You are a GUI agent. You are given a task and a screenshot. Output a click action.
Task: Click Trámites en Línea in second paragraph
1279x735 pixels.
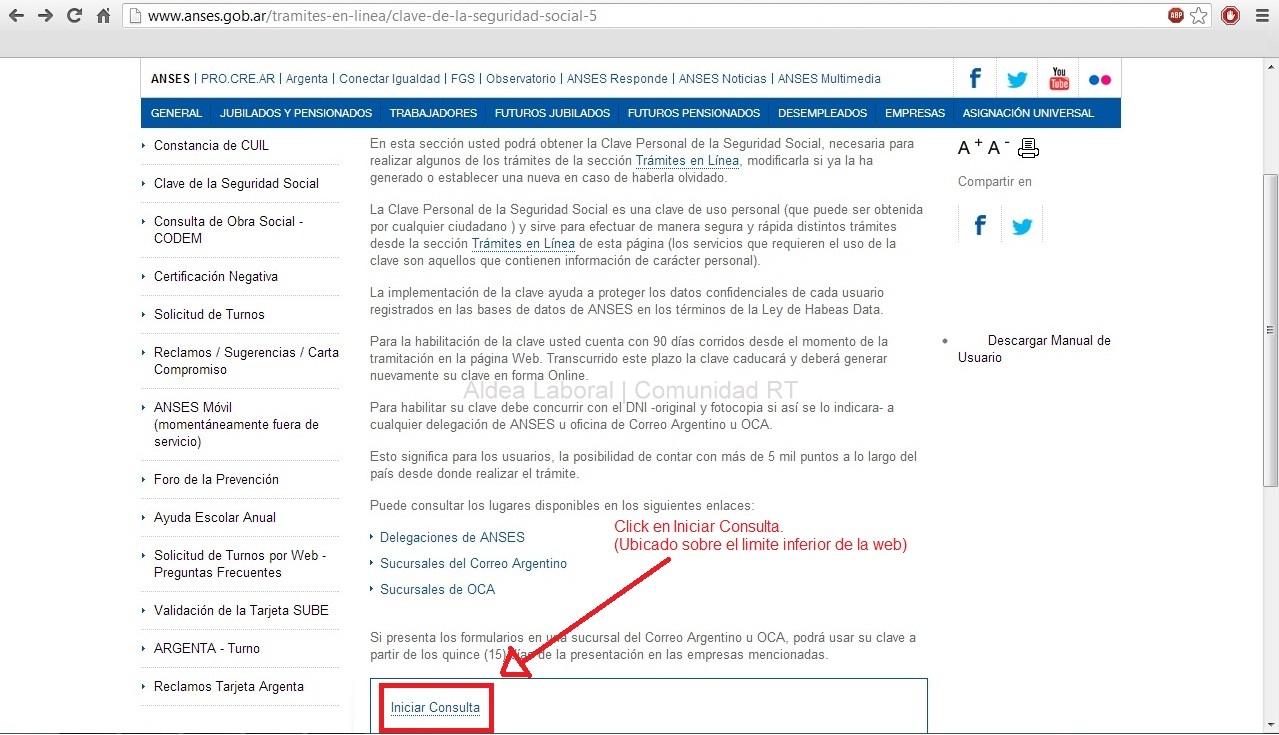[x=523, y=243]
